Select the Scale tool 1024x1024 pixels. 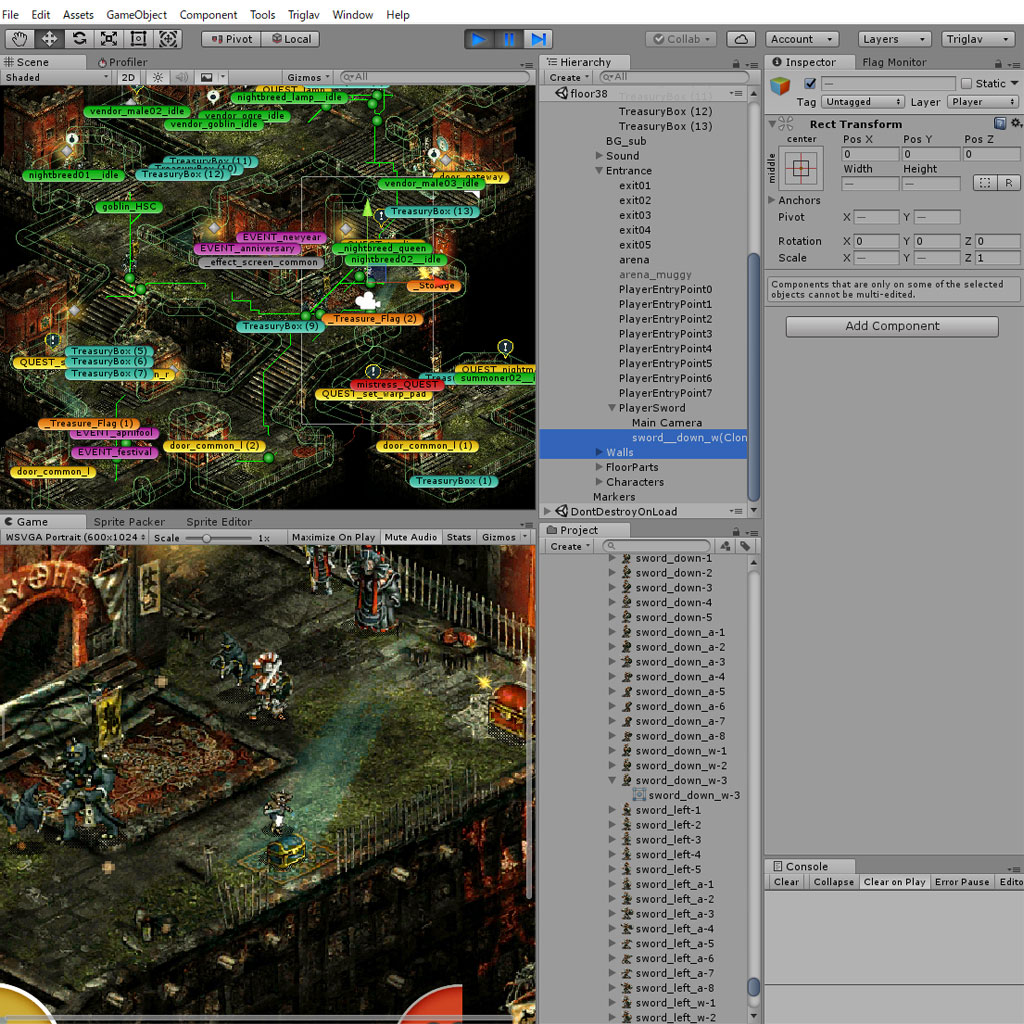pos(108,39)
